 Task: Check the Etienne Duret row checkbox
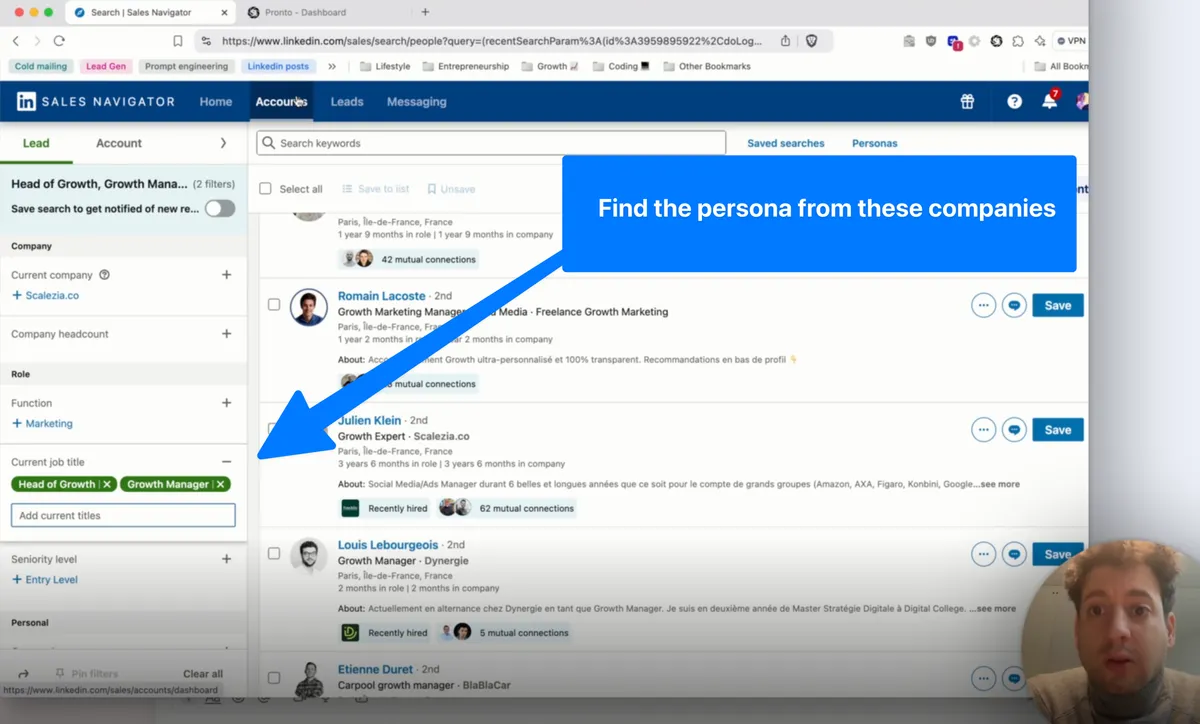[274, 677]
